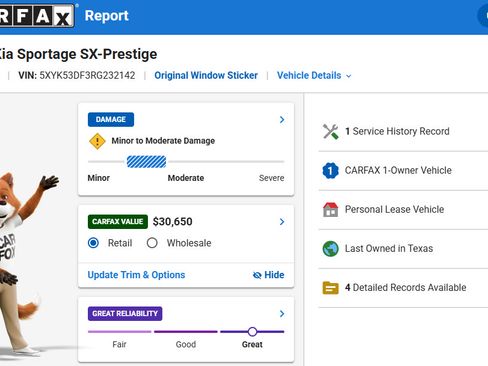The width and height of the screenshot is (488, 366).
Task: Click the house Personal Lease icon
Action: click(x=330, y=210)
